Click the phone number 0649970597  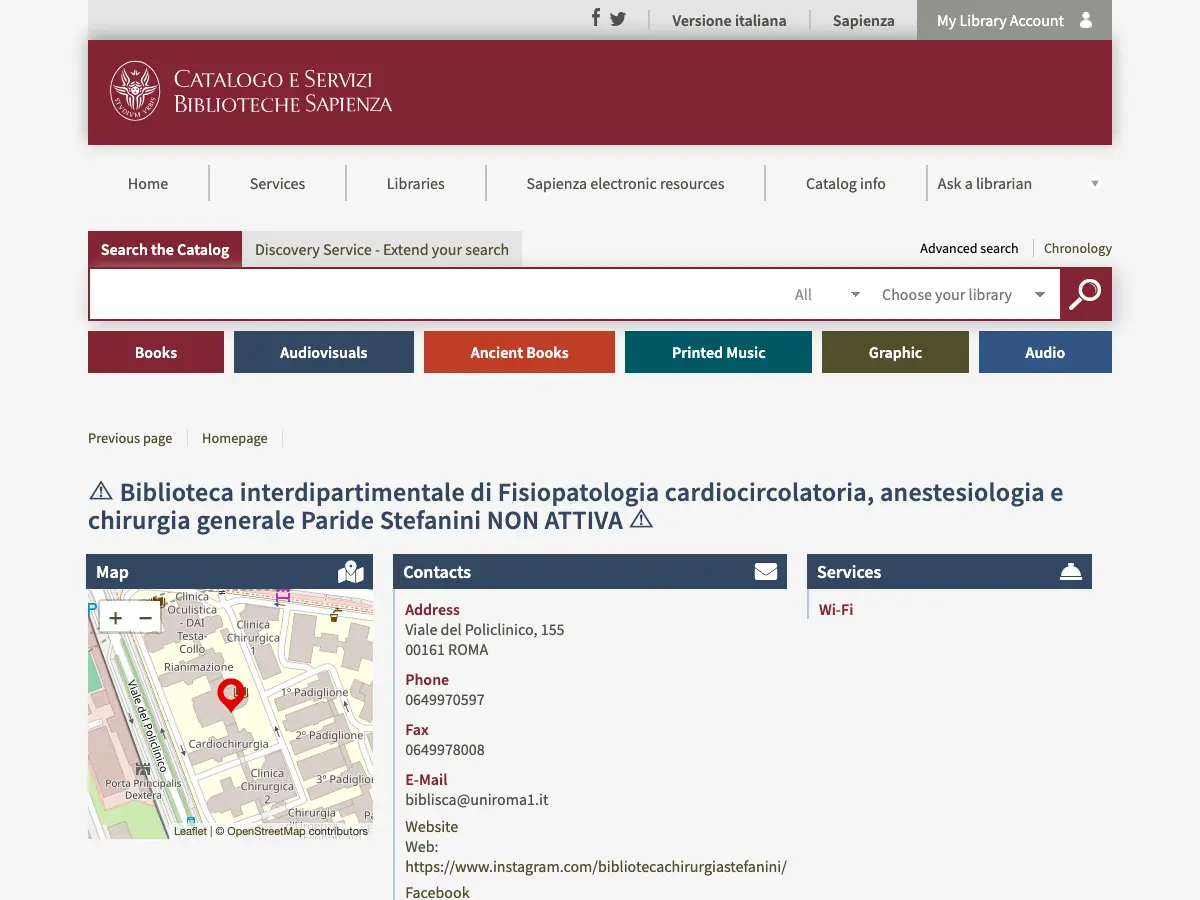445,700
